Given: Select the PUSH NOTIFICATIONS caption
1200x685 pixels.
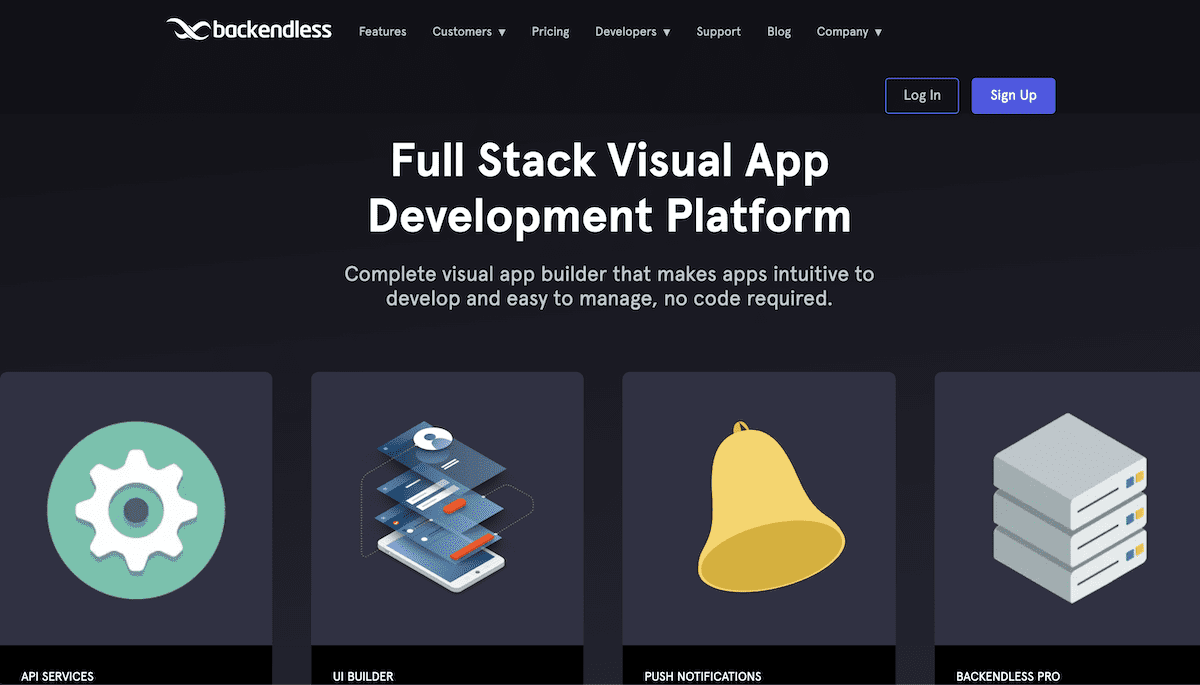Looking at the screenshot, I should click(x=703, y=676).
